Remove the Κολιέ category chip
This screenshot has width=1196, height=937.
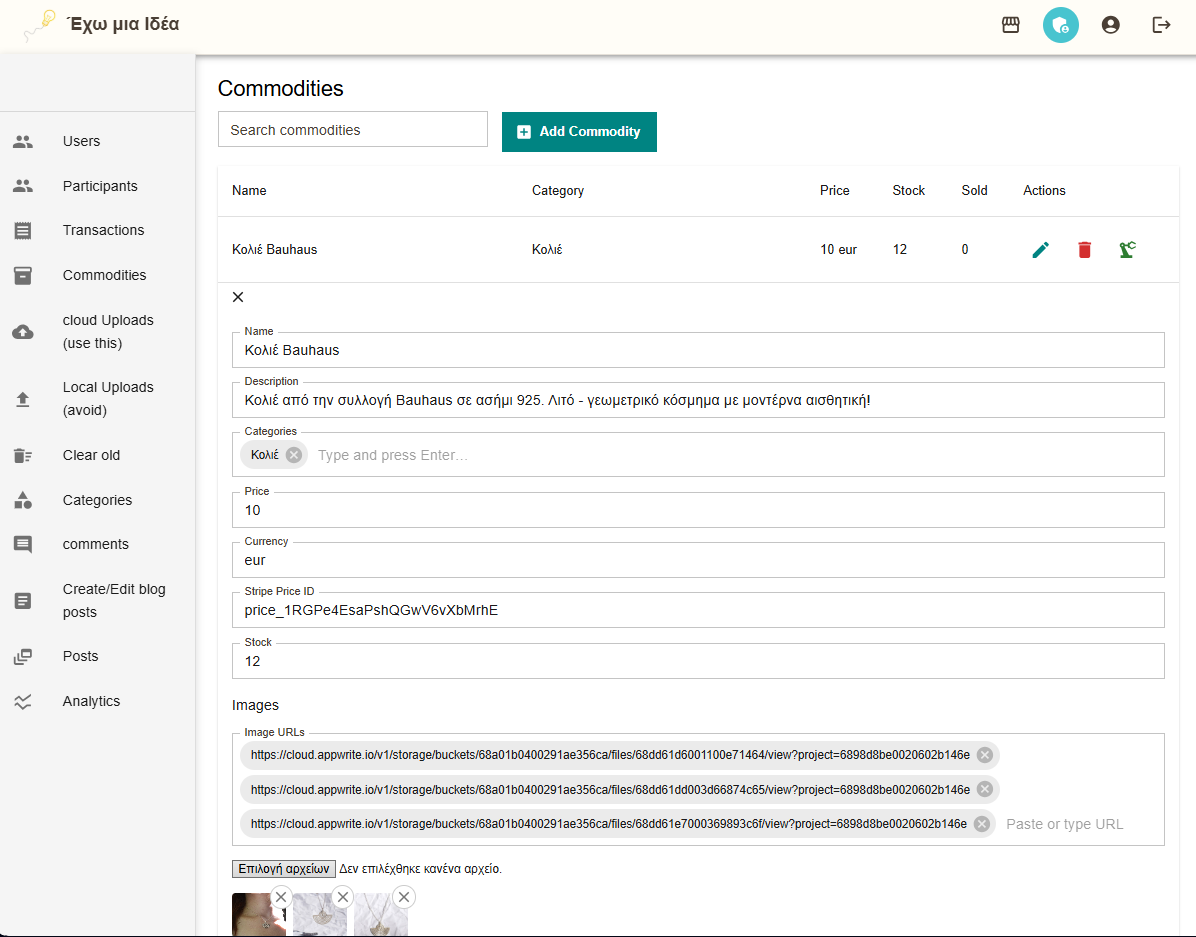point(293,455)
